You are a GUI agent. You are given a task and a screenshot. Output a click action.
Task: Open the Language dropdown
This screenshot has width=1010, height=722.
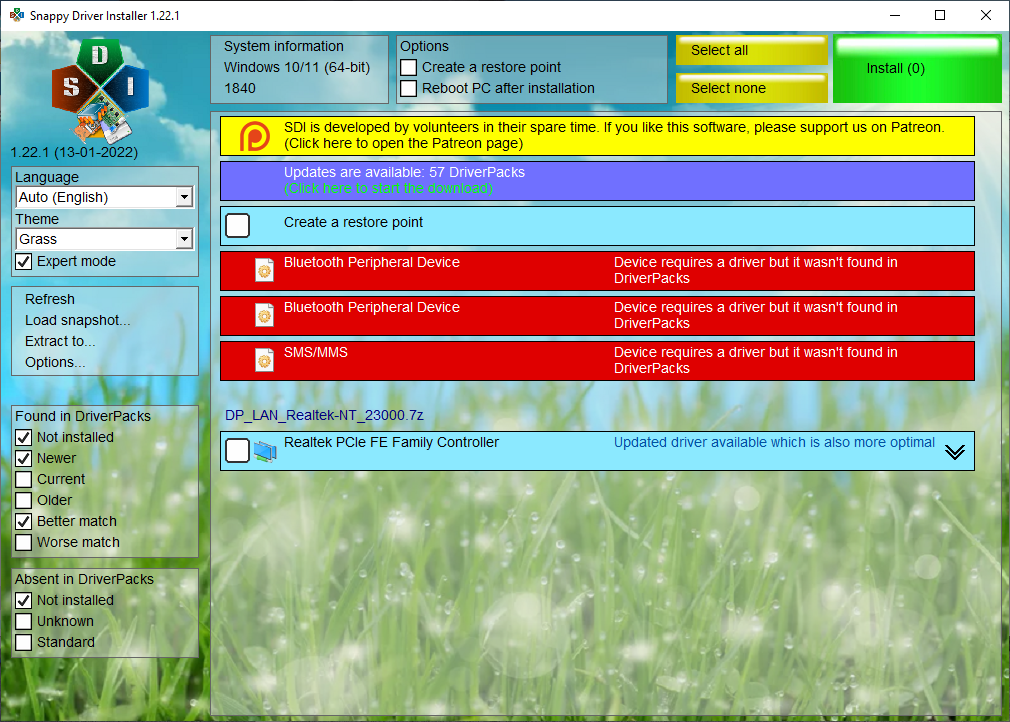[x=104, y=197]
